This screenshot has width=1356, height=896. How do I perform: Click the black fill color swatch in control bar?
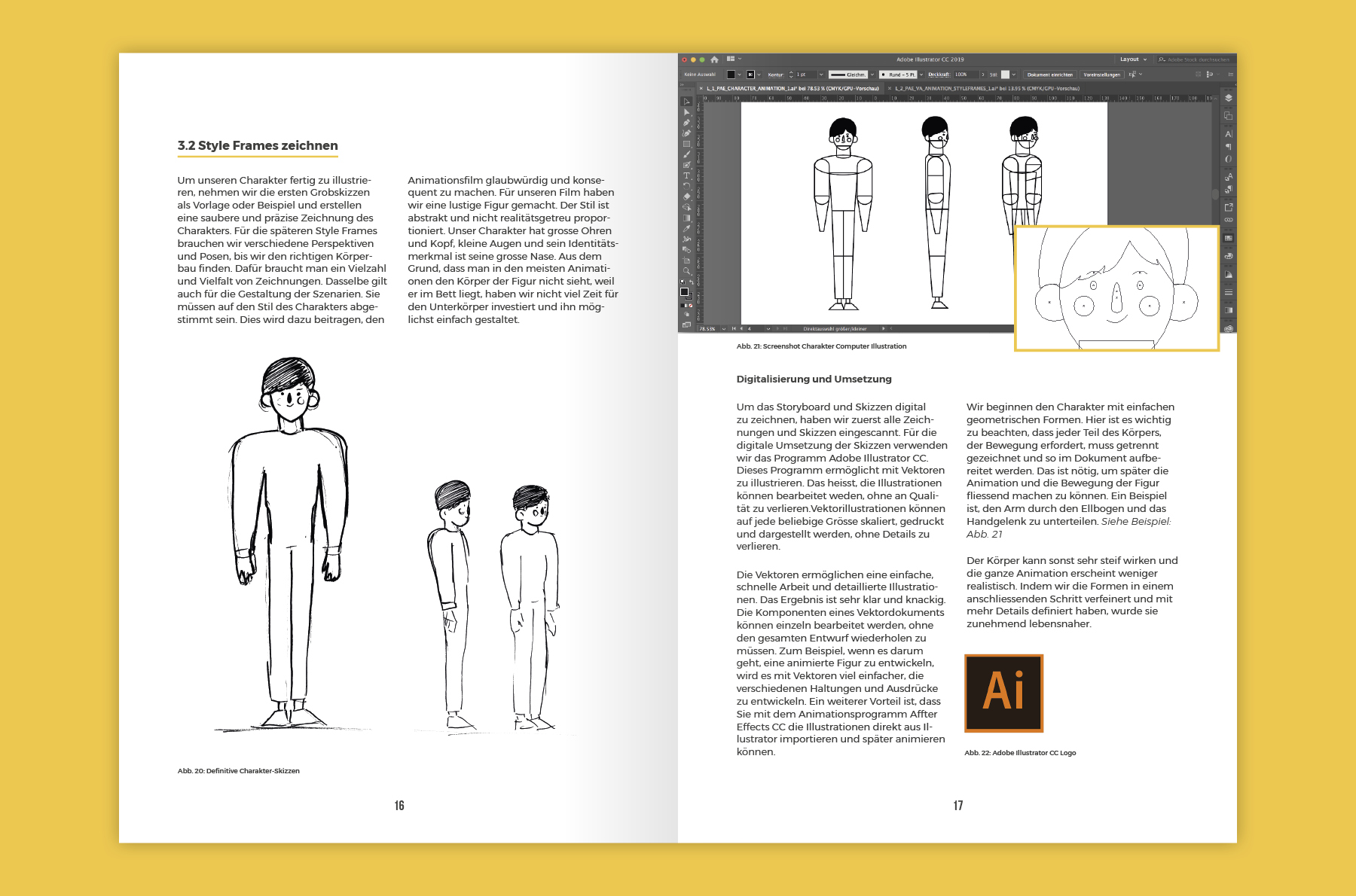(731, 75)
